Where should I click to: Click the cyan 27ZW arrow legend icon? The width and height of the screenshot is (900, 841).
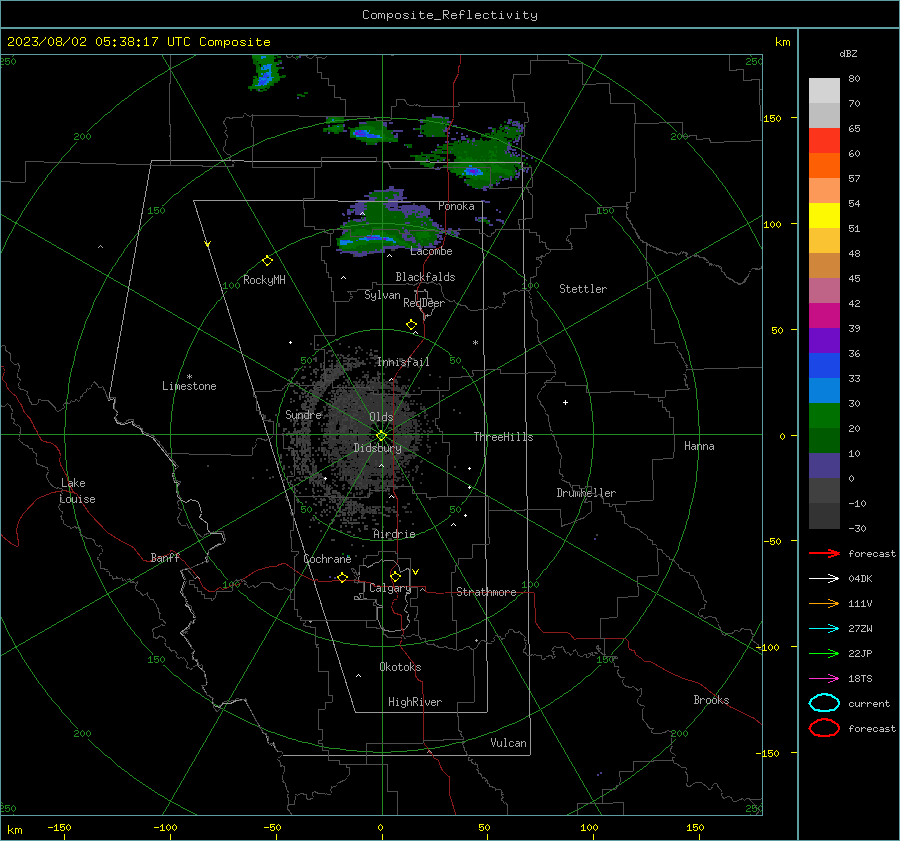coord(824,629)
